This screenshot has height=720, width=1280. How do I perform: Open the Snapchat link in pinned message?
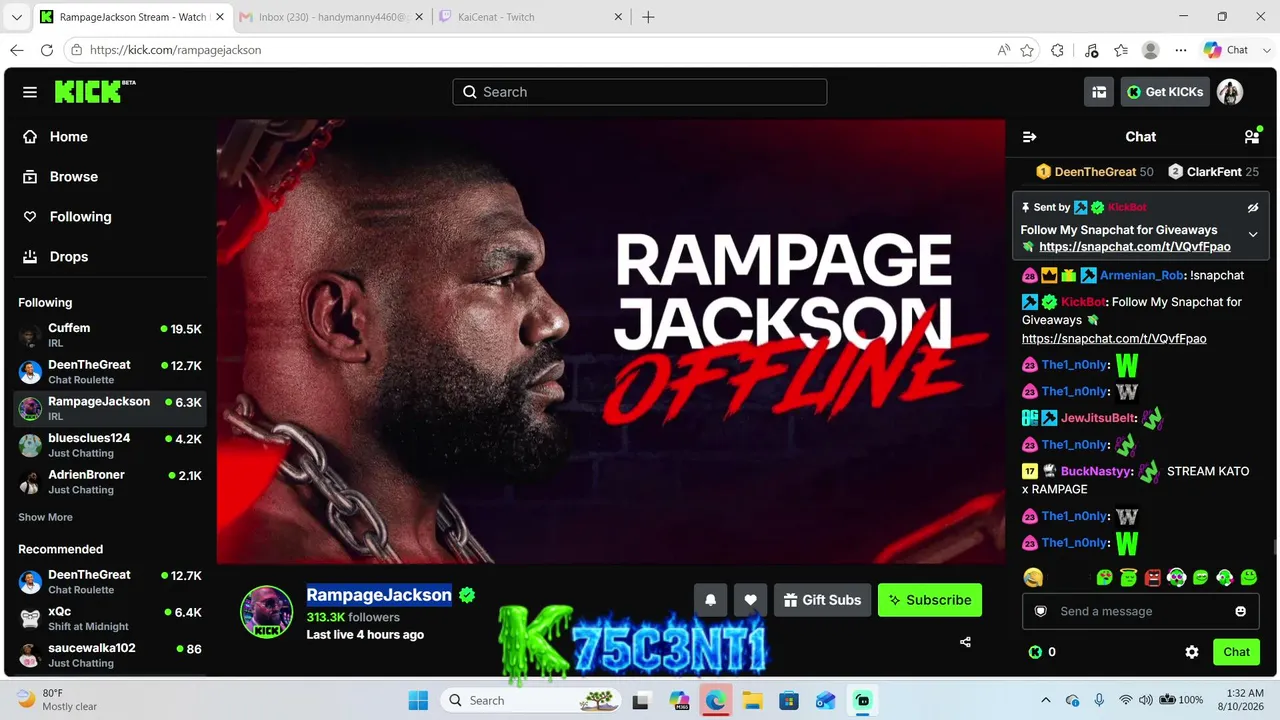1135,247
